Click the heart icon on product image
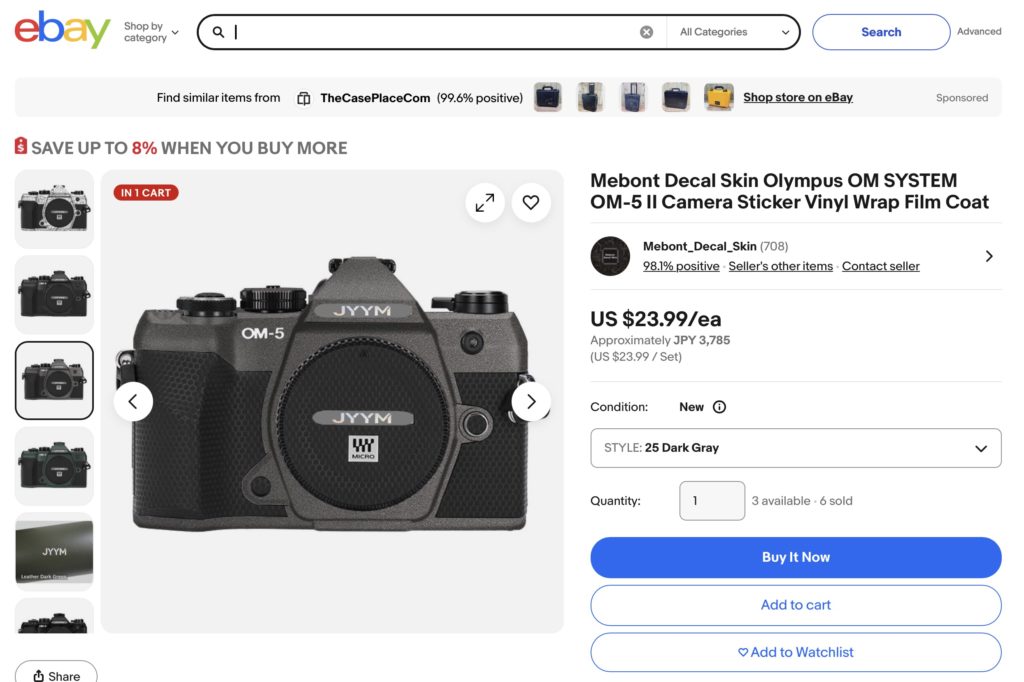This screenshot has width=1024, height=682. 531,203
